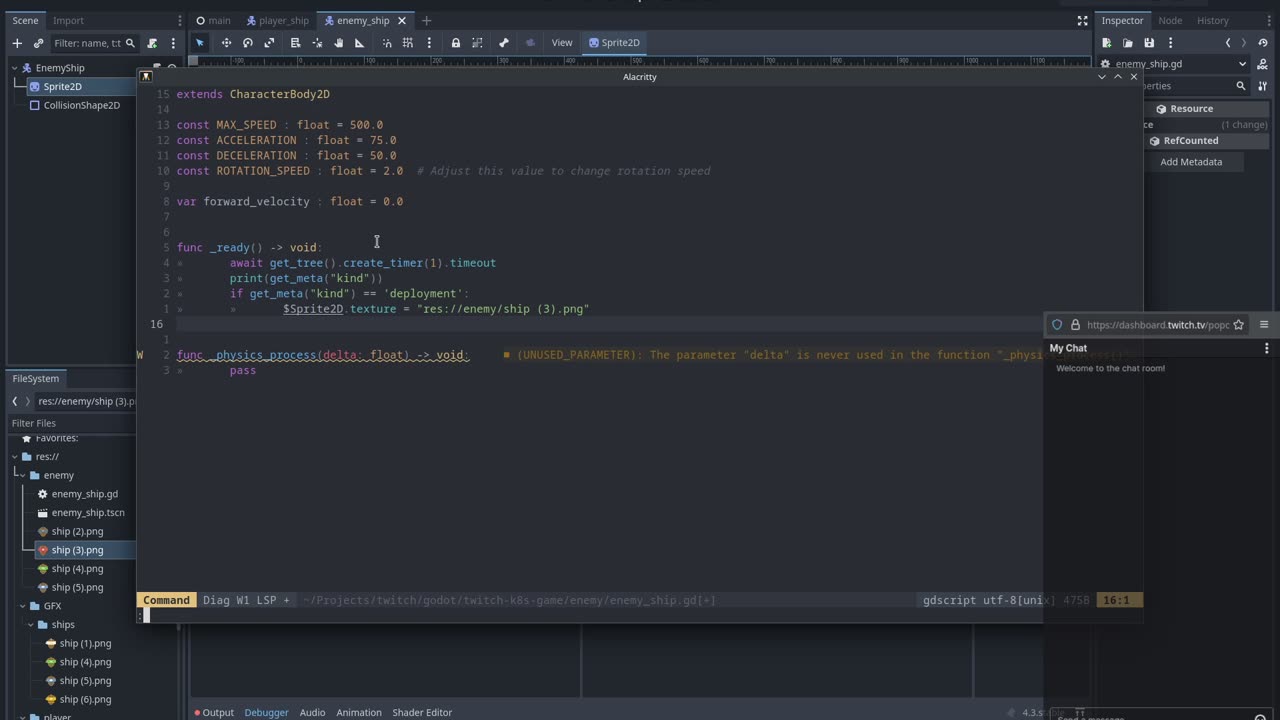Expand the enemy_ship.gd object dropdown

point(1242,64)
